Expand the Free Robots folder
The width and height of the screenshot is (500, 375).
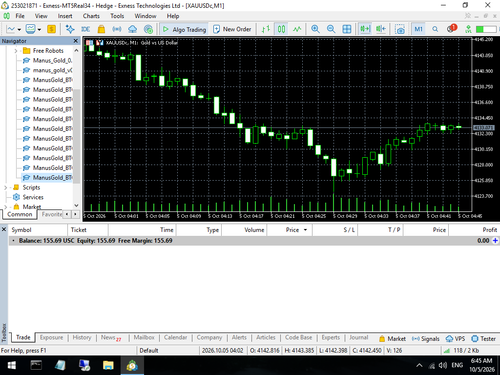pyautogui.click(x=16, y=51)
